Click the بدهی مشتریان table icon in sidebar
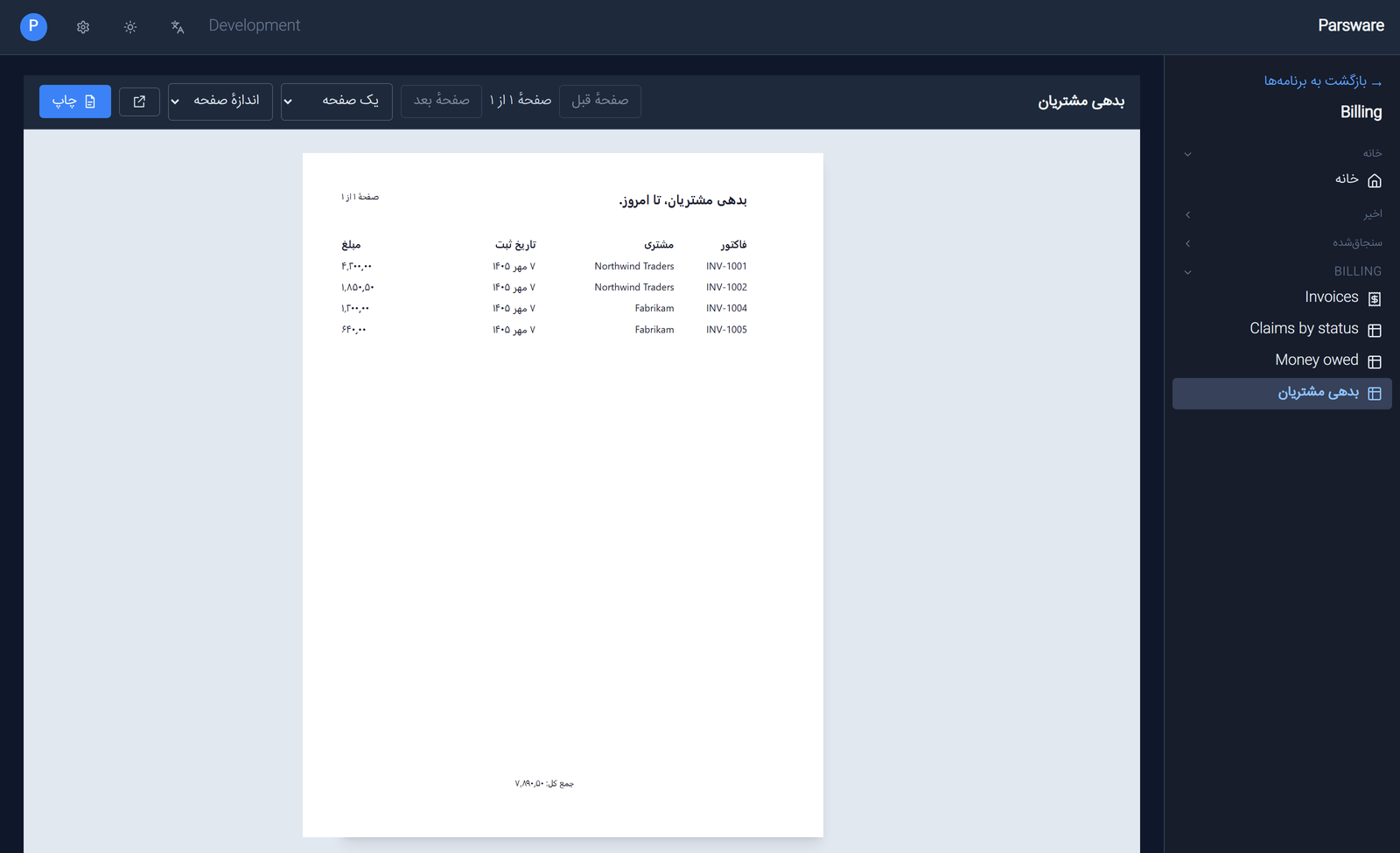Screen dimensions: 1400x853 click(x=1375, y=394)
